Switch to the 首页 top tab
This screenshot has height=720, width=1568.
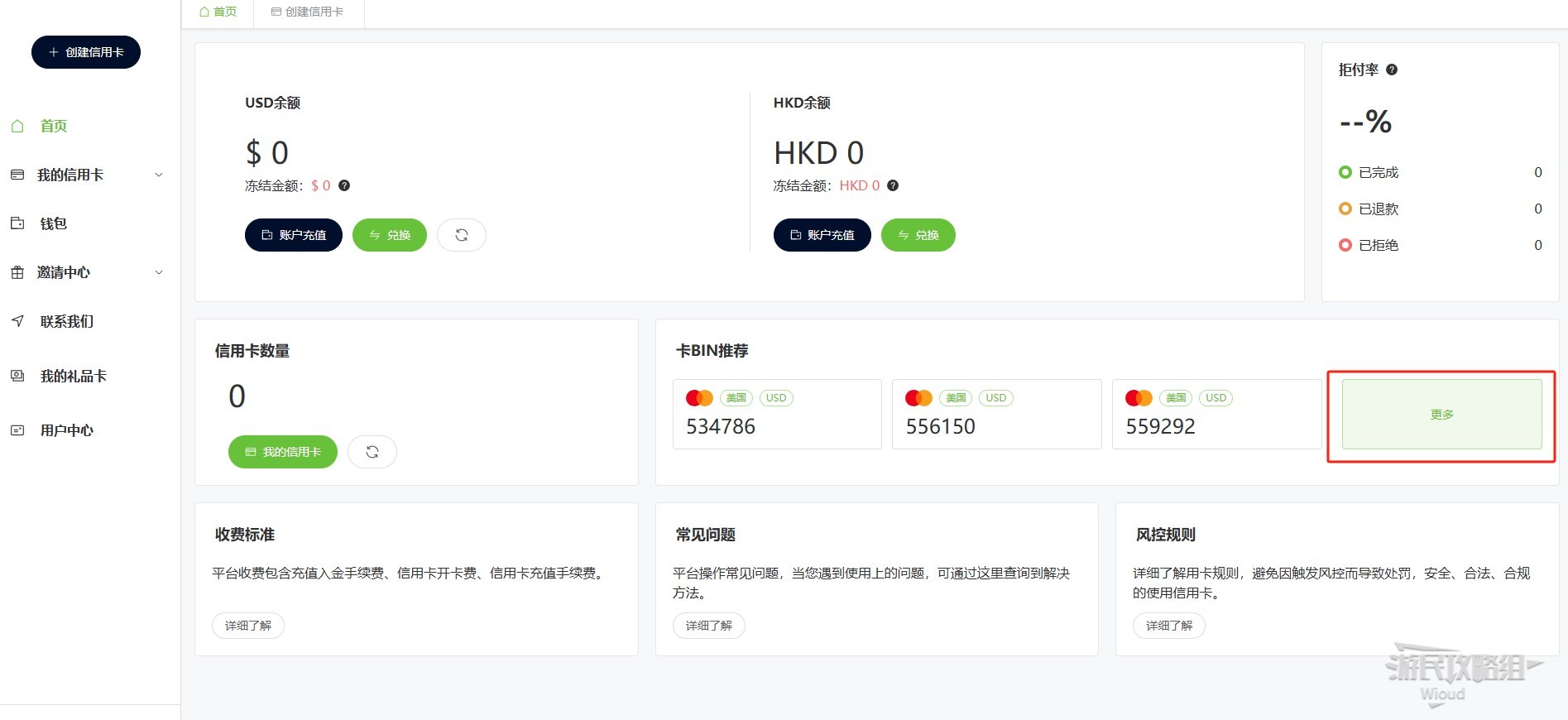(218, 12)
